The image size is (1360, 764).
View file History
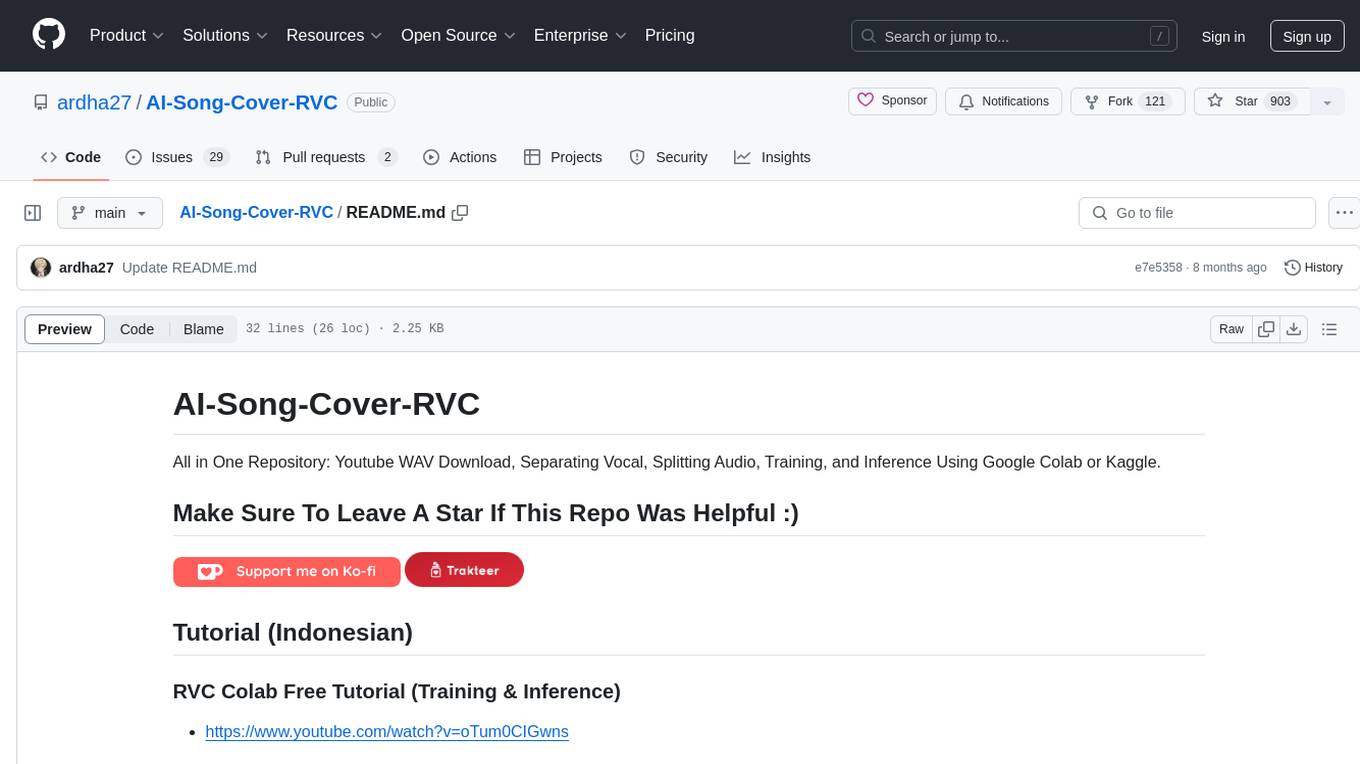click(x=1313, y=268)
